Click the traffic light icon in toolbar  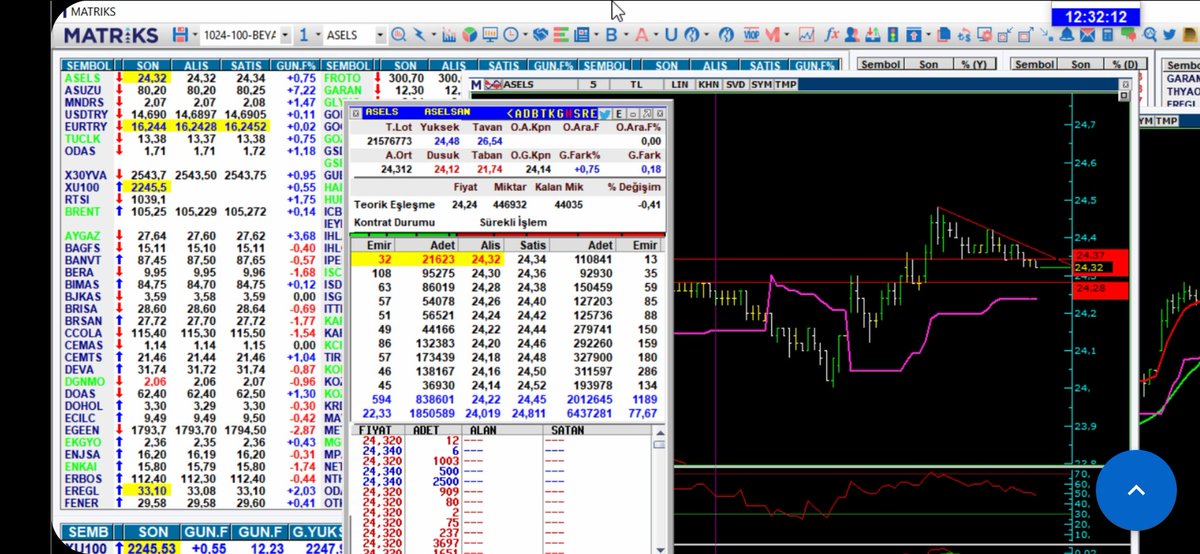[x=892, y=35]
